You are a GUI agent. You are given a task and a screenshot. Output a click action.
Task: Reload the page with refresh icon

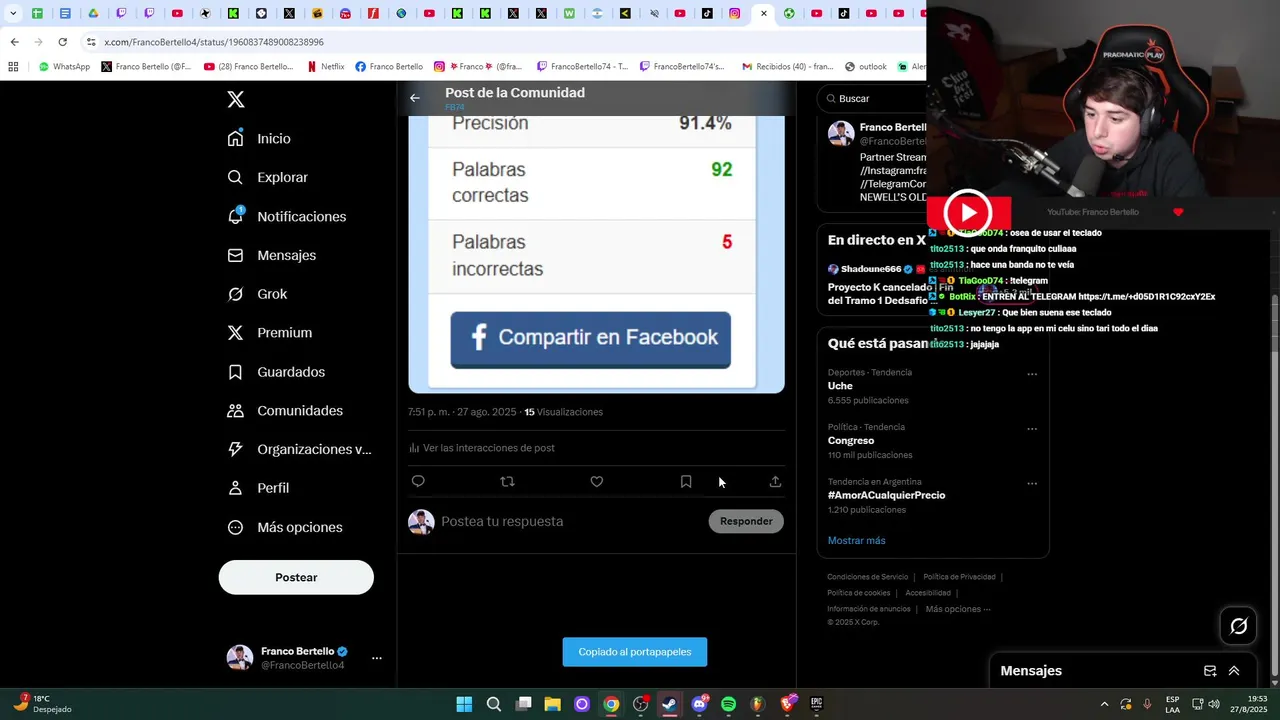62,42
